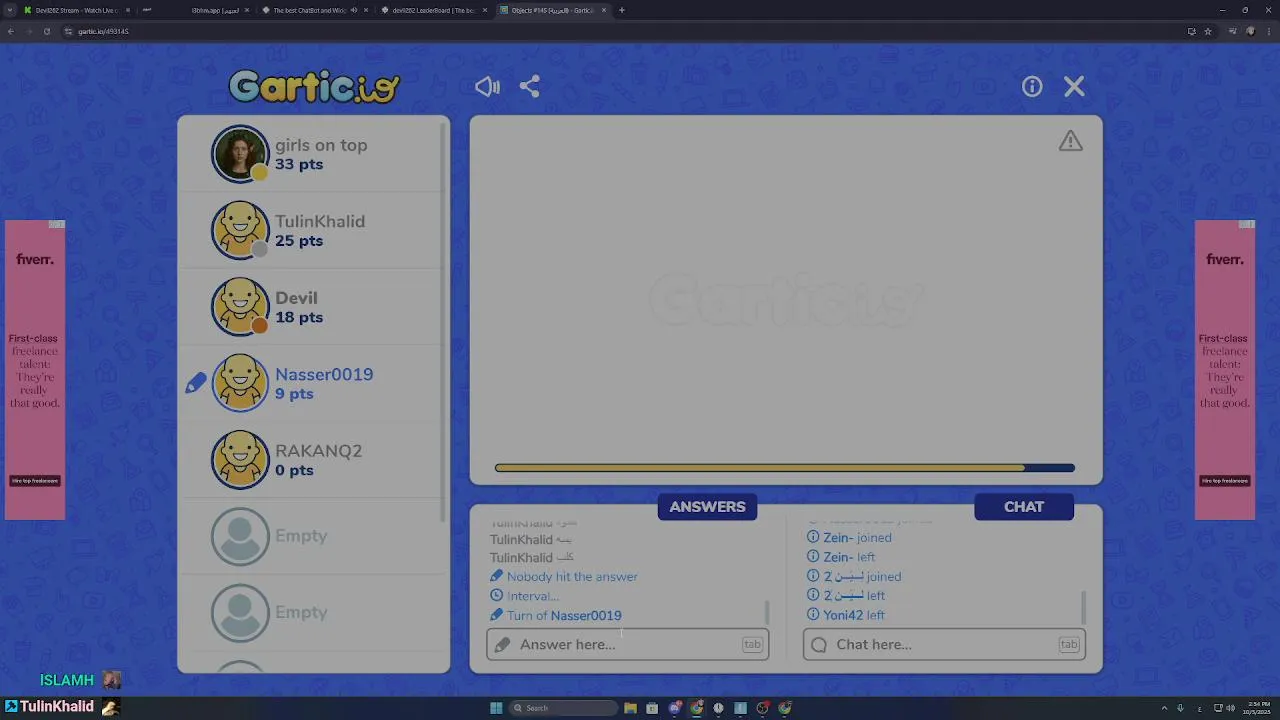Viewport: 1280px width, 720px height.
Task: Click TulinKhalid's avatar in the player list
Action: tap(240, 230)
